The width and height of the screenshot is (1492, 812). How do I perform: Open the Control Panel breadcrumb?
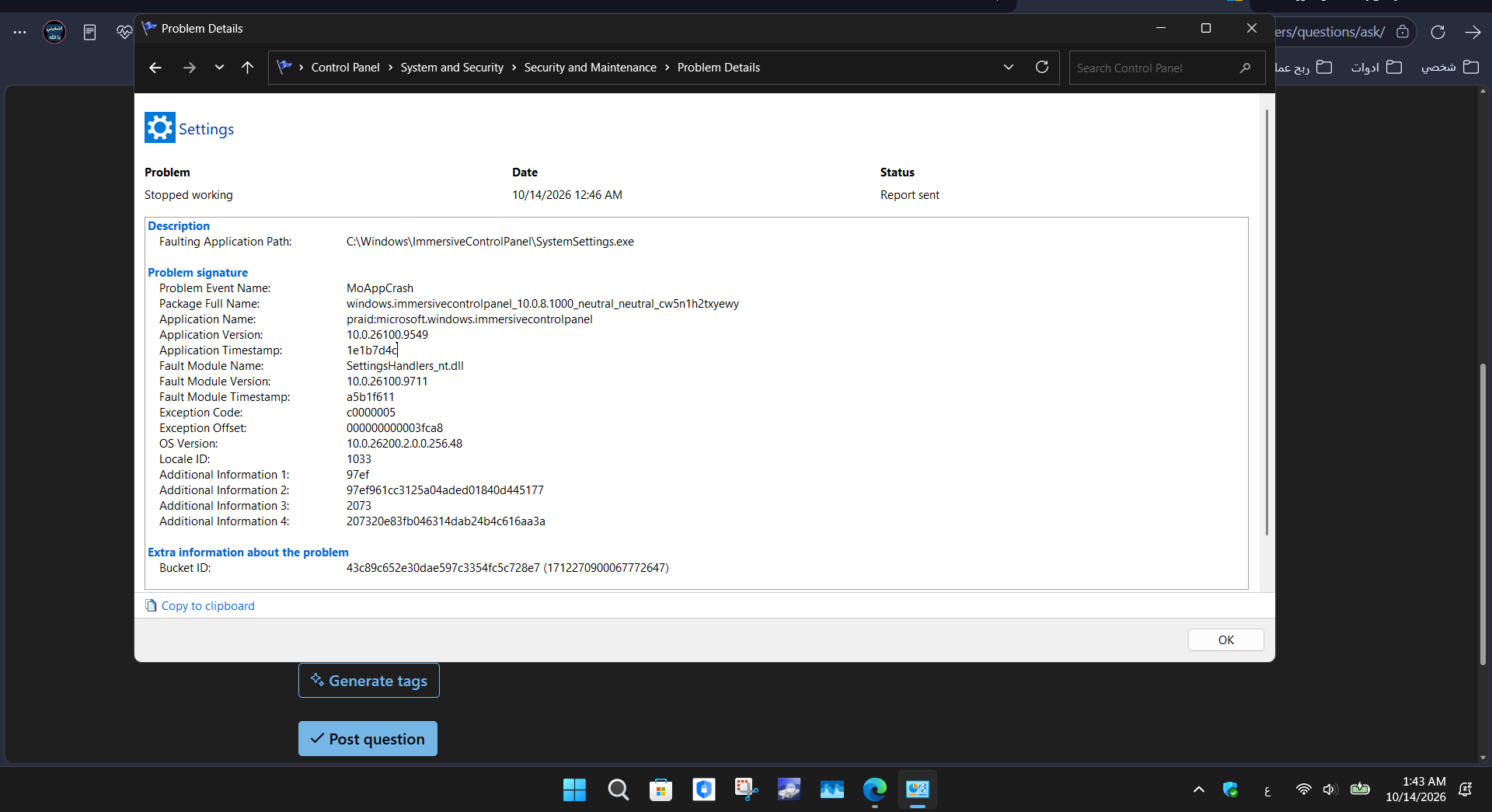pyautogui.click(x=345, y=68)
